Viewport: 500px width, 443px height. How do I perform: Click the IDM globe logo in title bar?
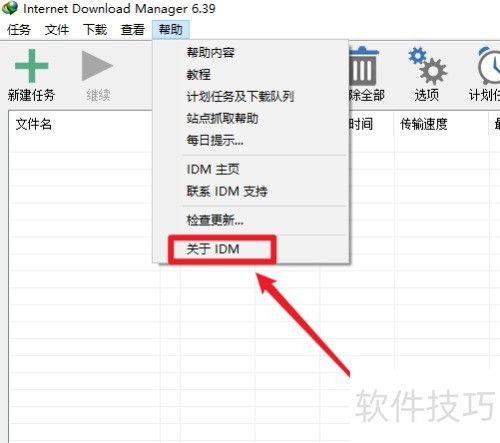point(10,8)
